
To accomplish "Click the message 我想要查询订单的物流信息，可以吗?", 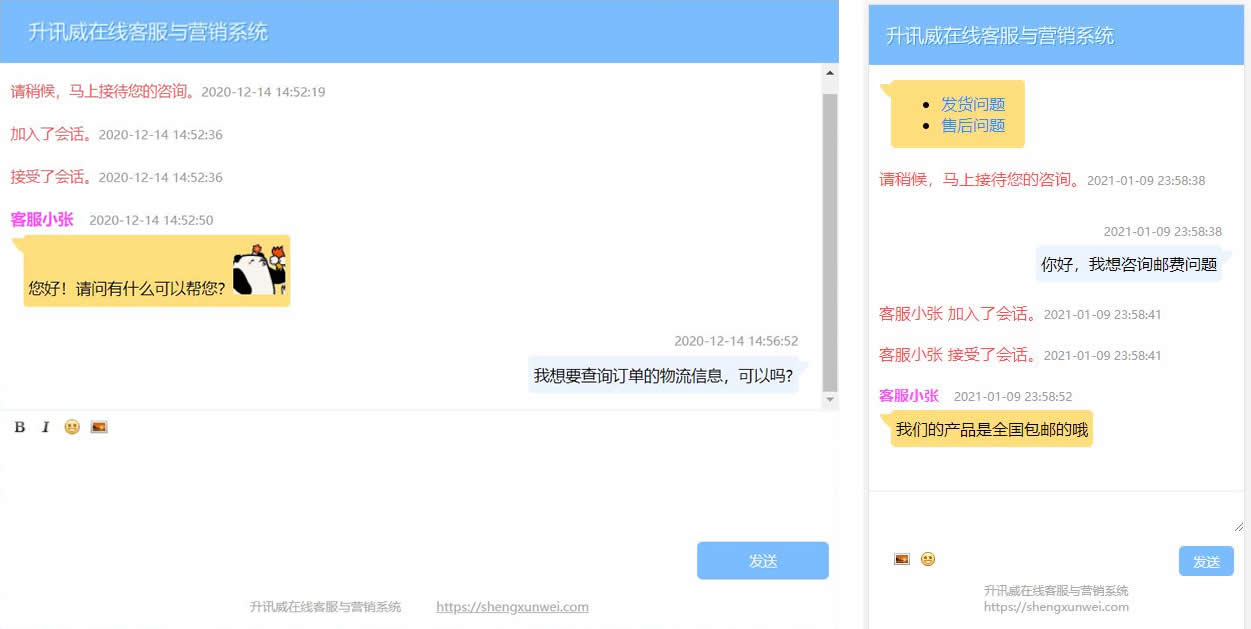I will pos(663,376).
